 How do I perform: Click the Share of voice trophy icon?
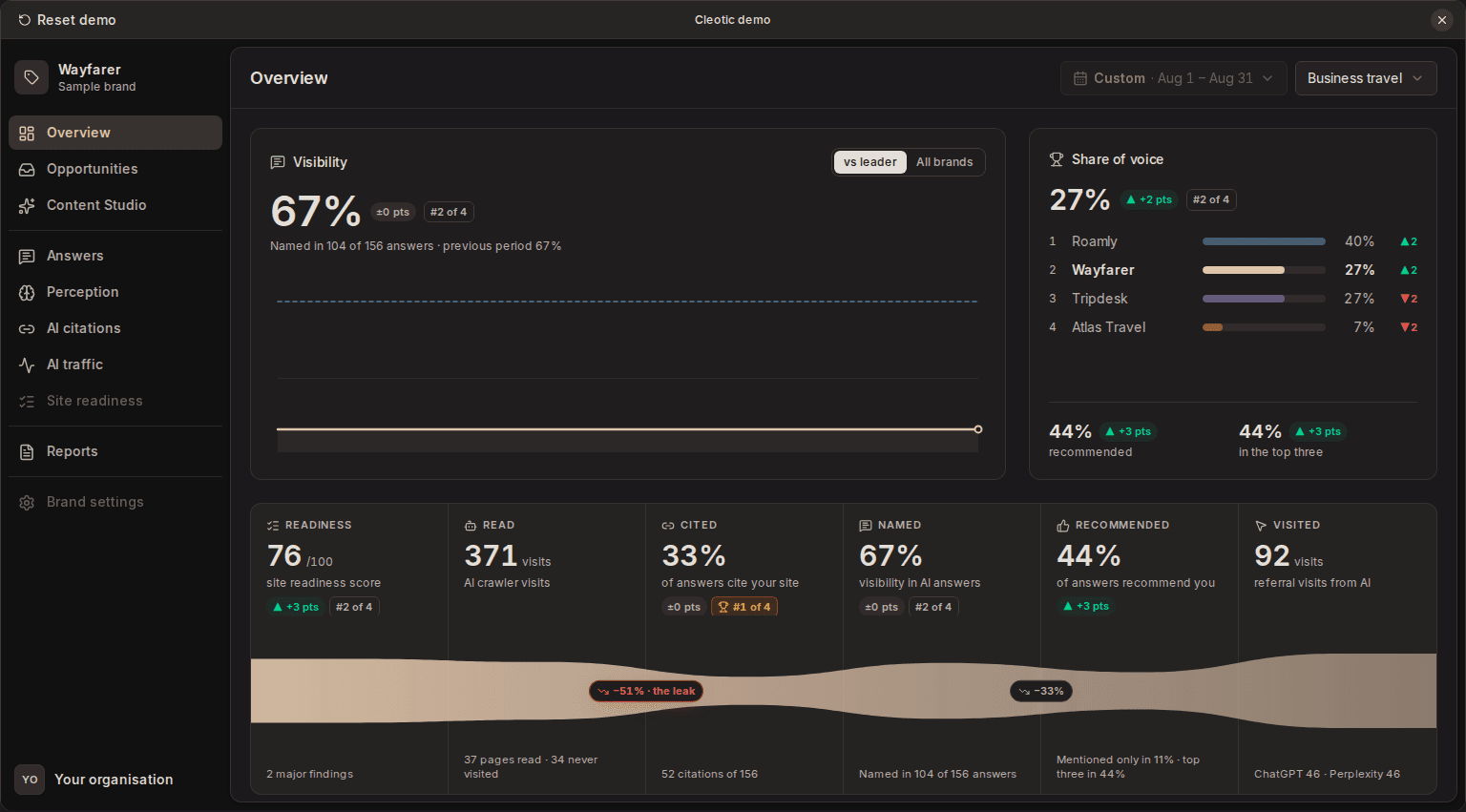click(1057, 159)
